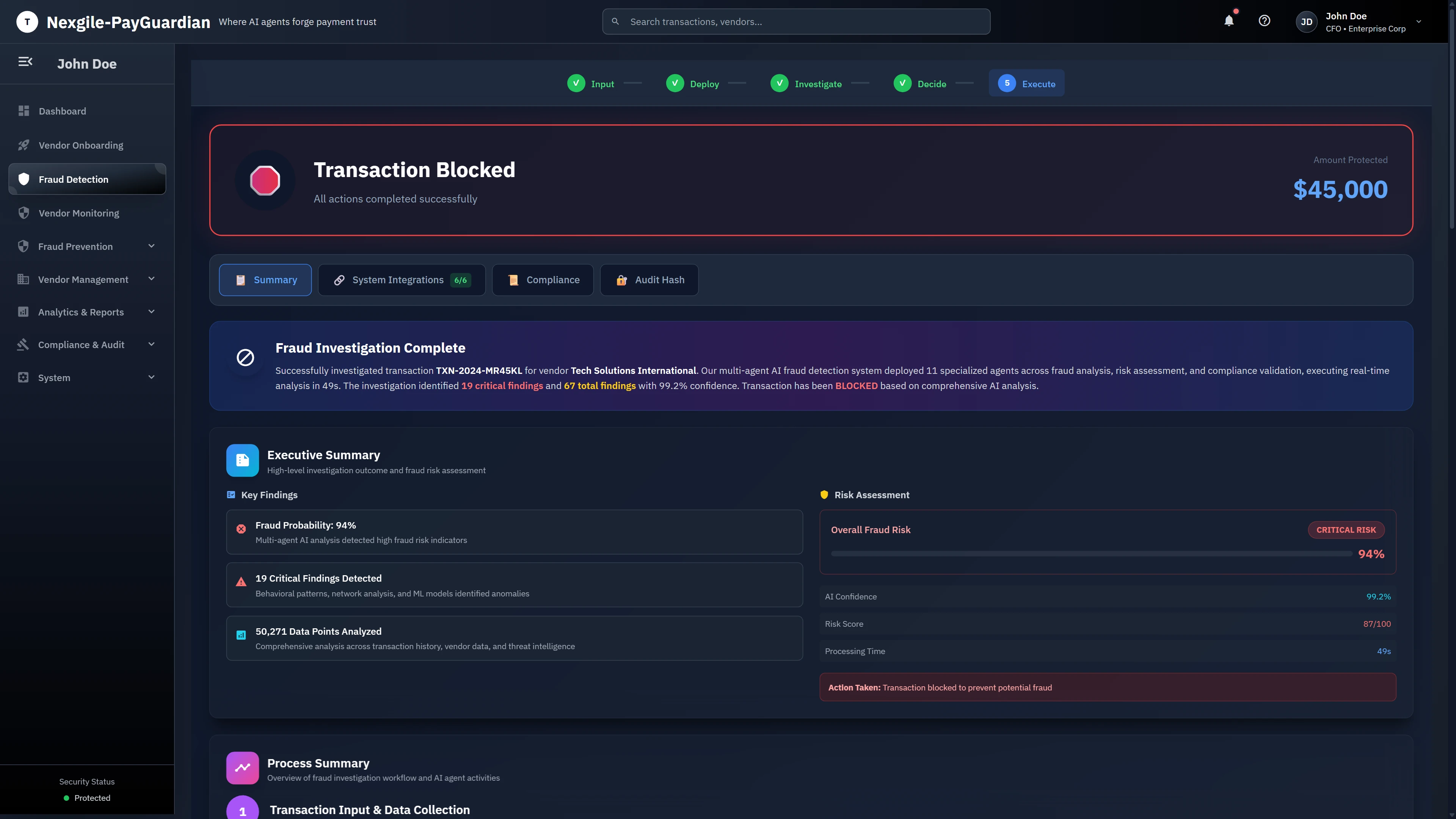Open the help question mark icon
This screenshot has height=819, width=1456.
click(x=1265, y=21)
